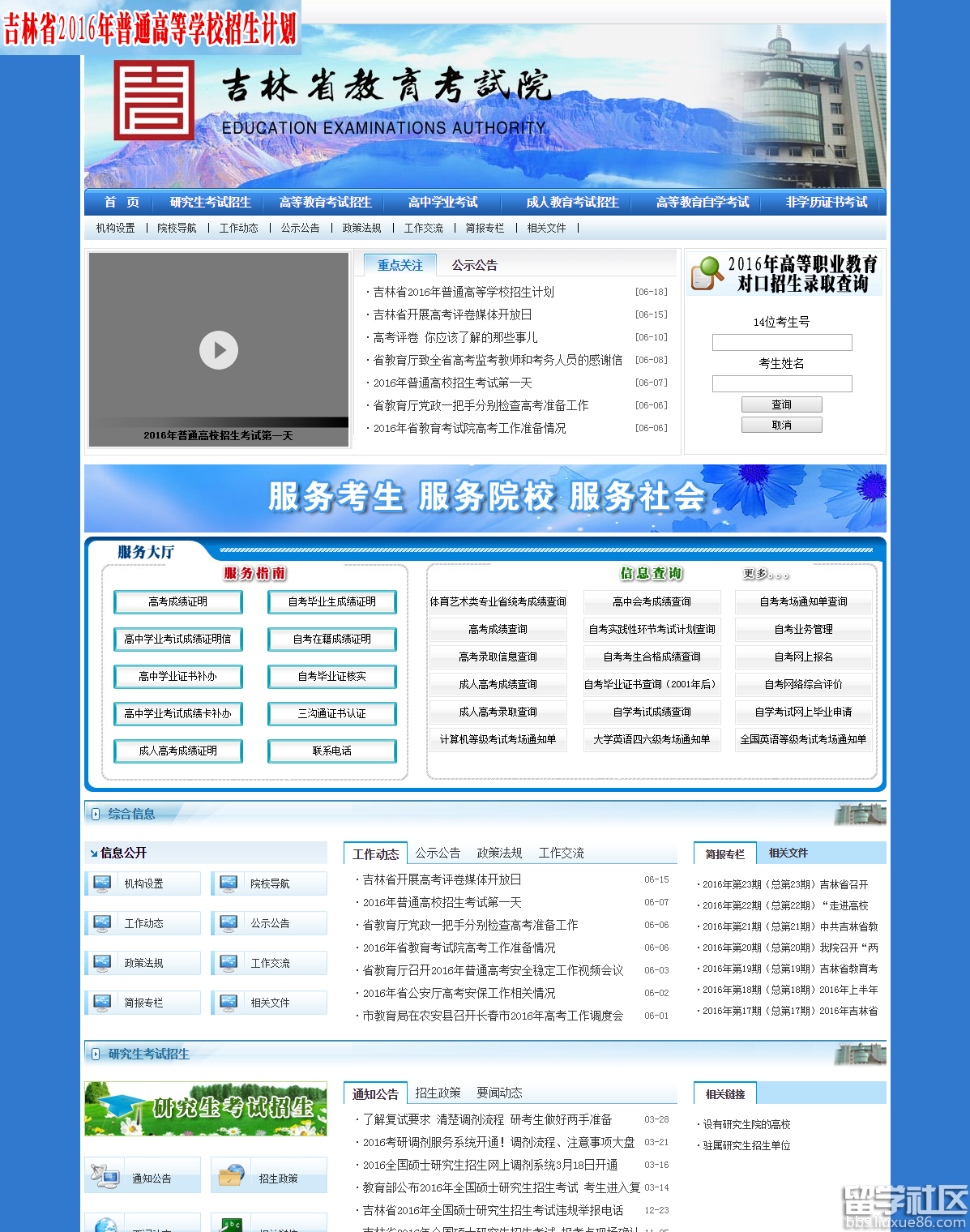
Task: Open 高中会考成绩查询 button
Action: (652, 601)
